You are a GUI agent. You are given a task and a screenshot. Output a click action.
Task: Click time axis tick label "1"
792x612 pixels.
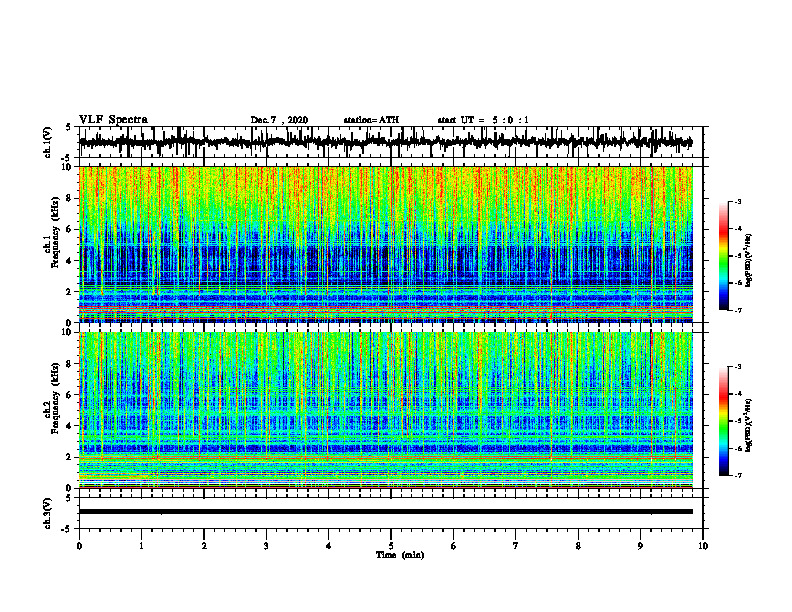click(x=141, y=546)
